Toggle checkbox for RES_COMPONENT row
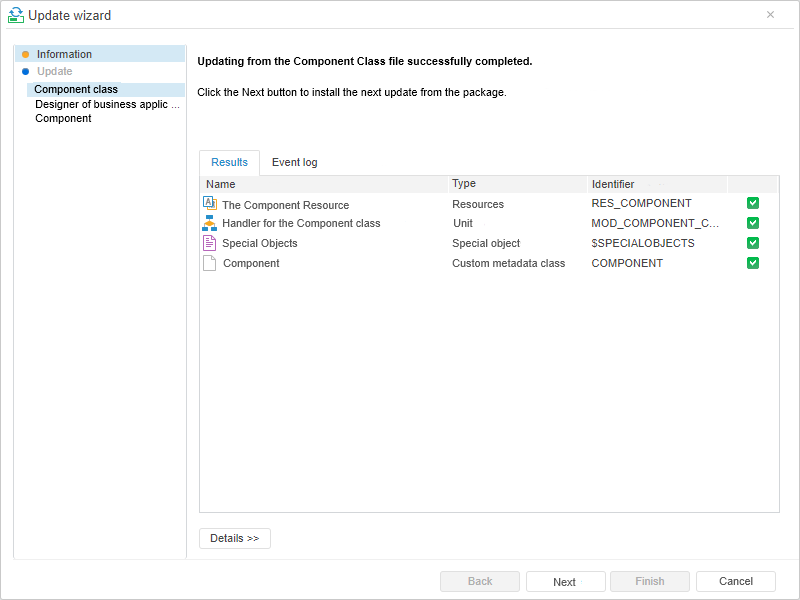Screen dimensions: 800x600 (x=753, y=203)
